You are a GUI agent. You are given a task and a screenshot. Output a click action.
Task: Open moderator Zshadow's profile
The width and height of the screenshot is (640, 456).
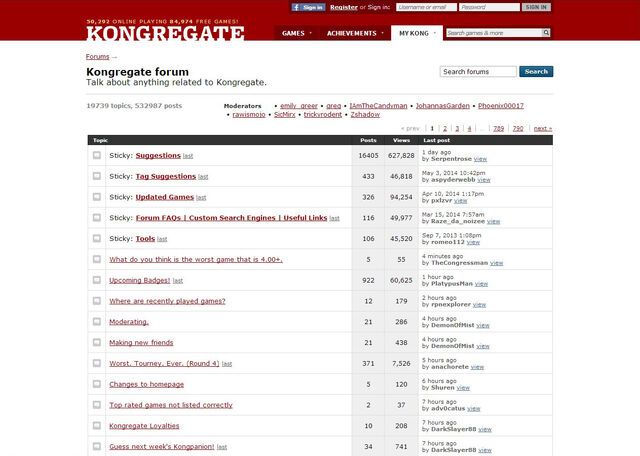click(365, 115)
